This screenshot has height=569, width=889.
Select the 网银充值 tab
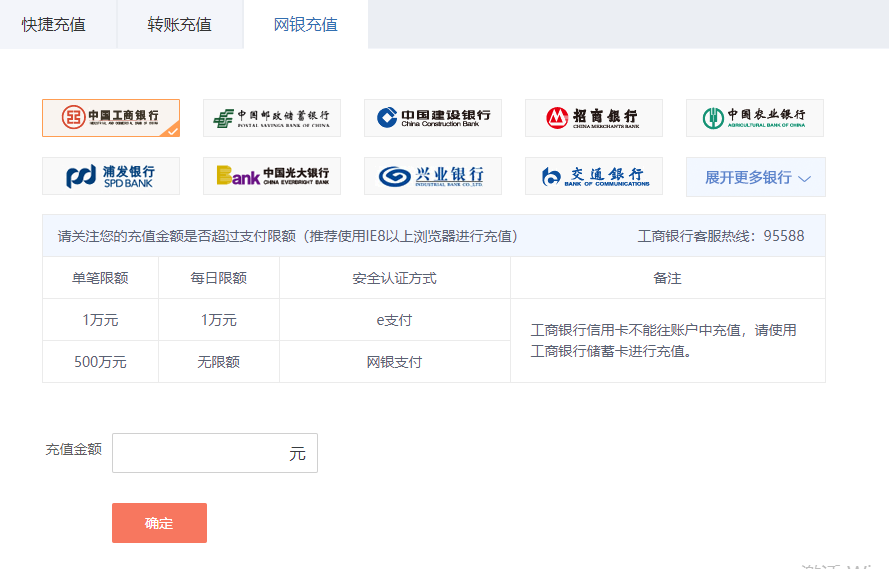tap(306, 24)
